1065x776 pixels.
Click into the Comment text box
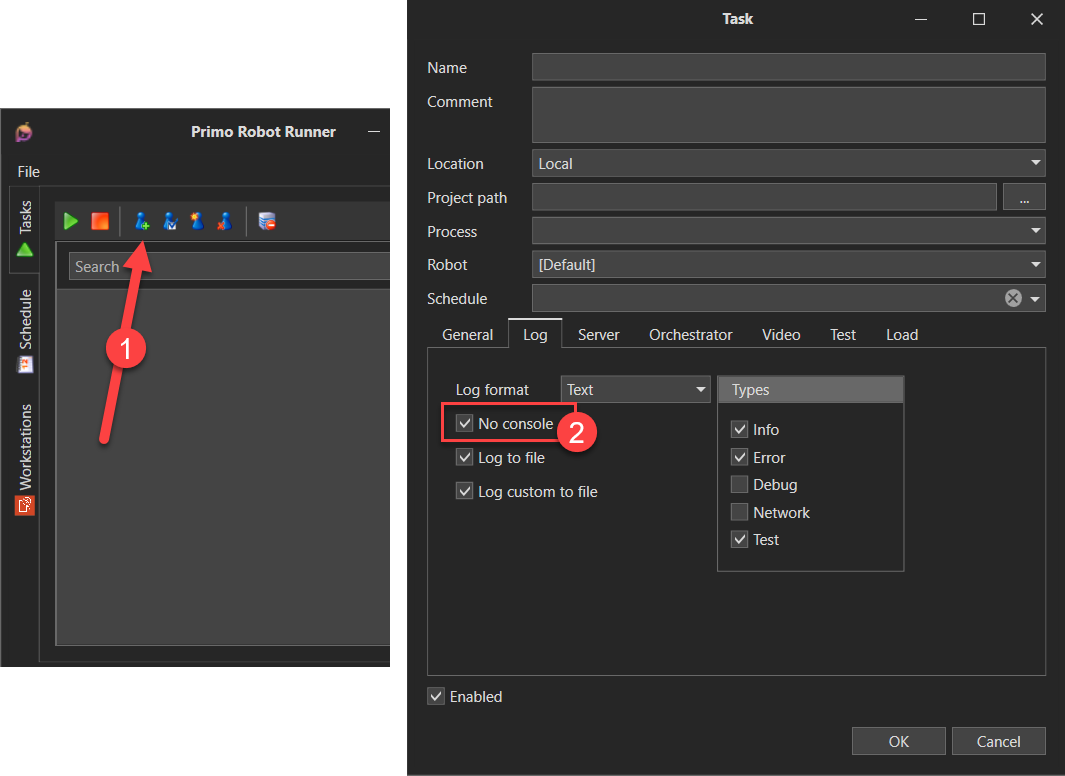[788, 115]
